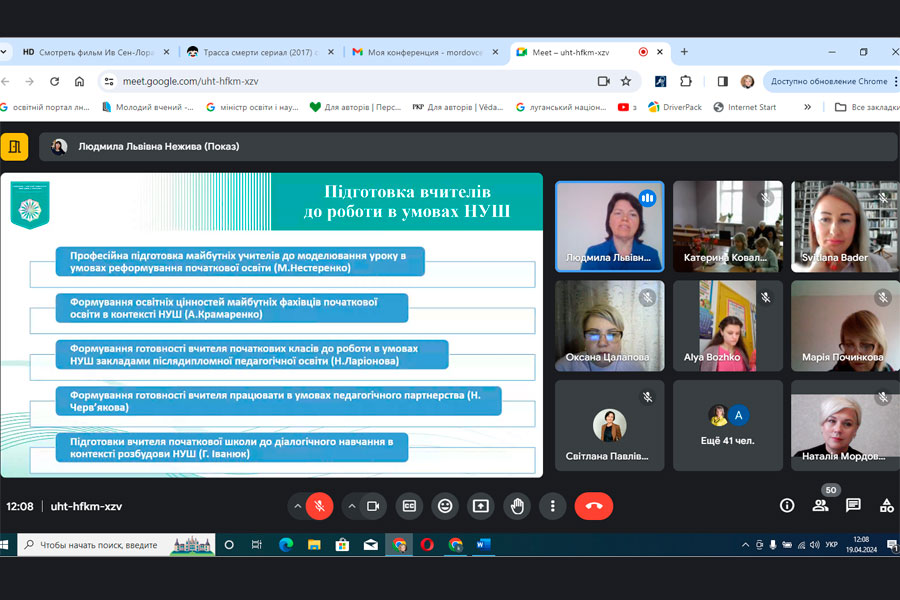Open the in-call chat panel
900x600 pixels.
853,506
